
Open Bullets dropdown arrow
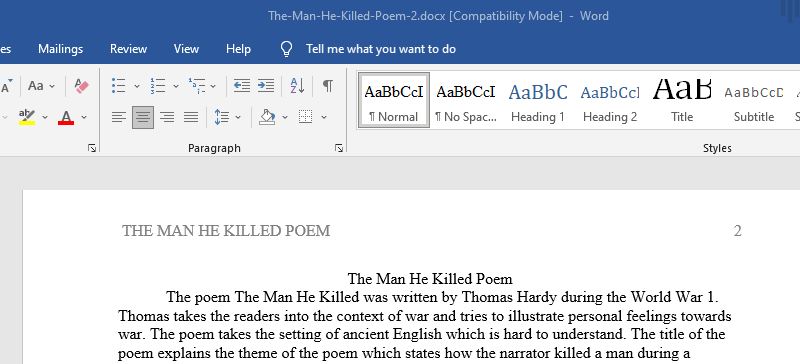[x=137, y=86]
